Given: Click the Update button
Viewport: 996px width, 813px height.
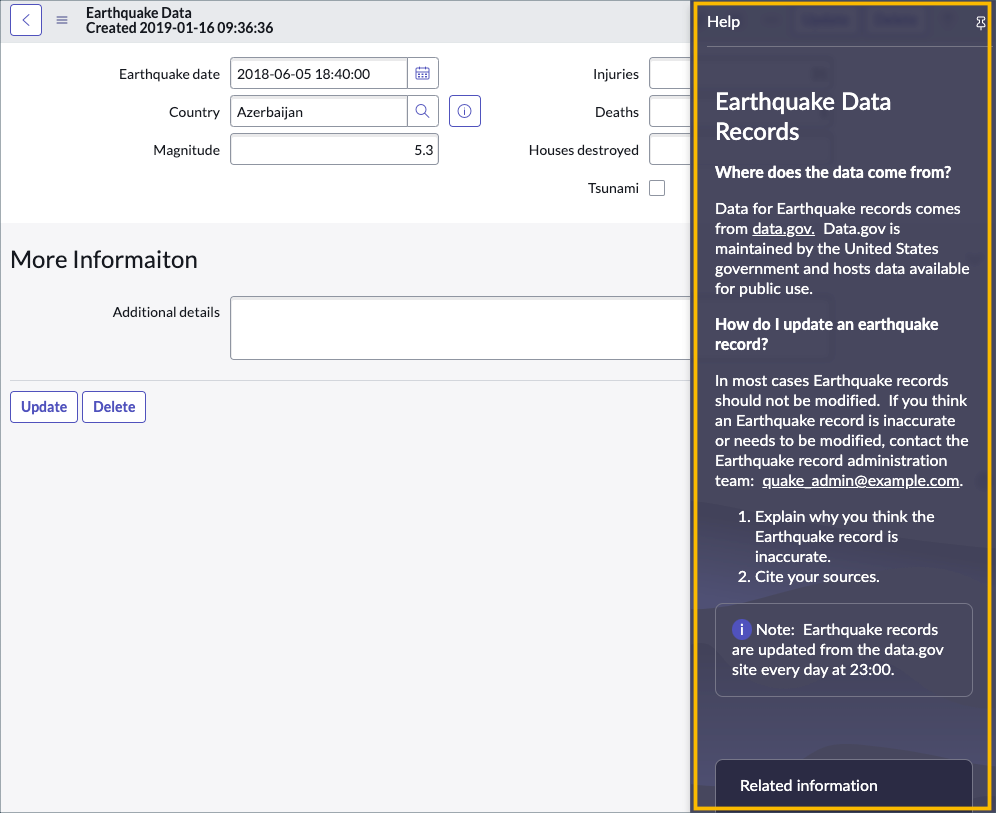Looking at the screenshot, I should [x=43, y=406].
